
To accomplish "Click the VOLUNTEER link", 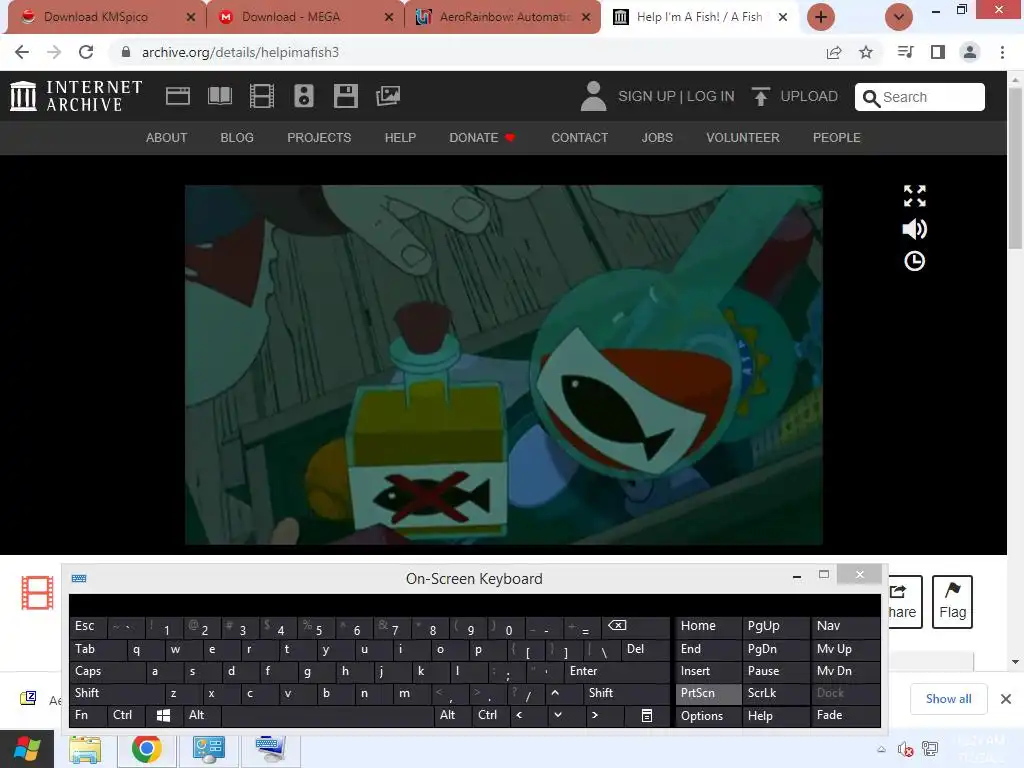I will click(743, 138).
